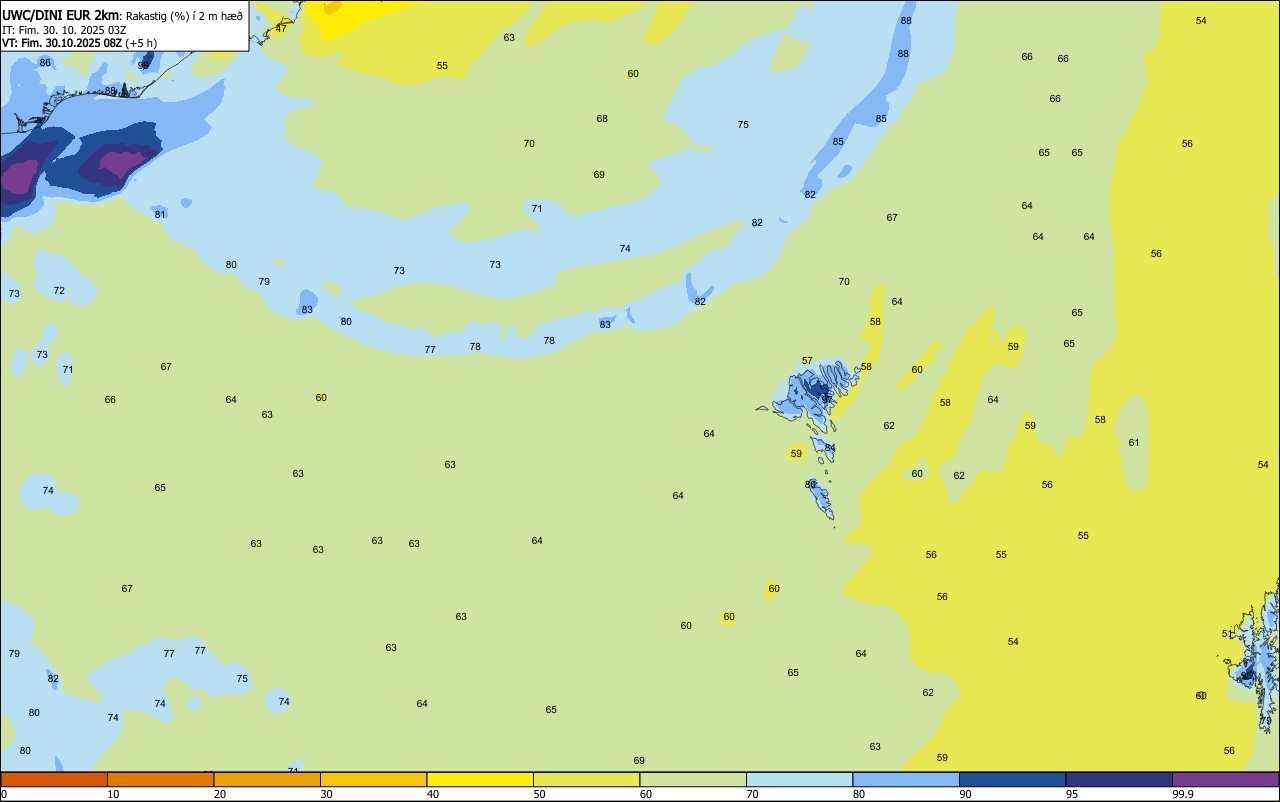Select the 95–99.9 navy legend swatch

pyautogui.click(x=1119, y=779)
